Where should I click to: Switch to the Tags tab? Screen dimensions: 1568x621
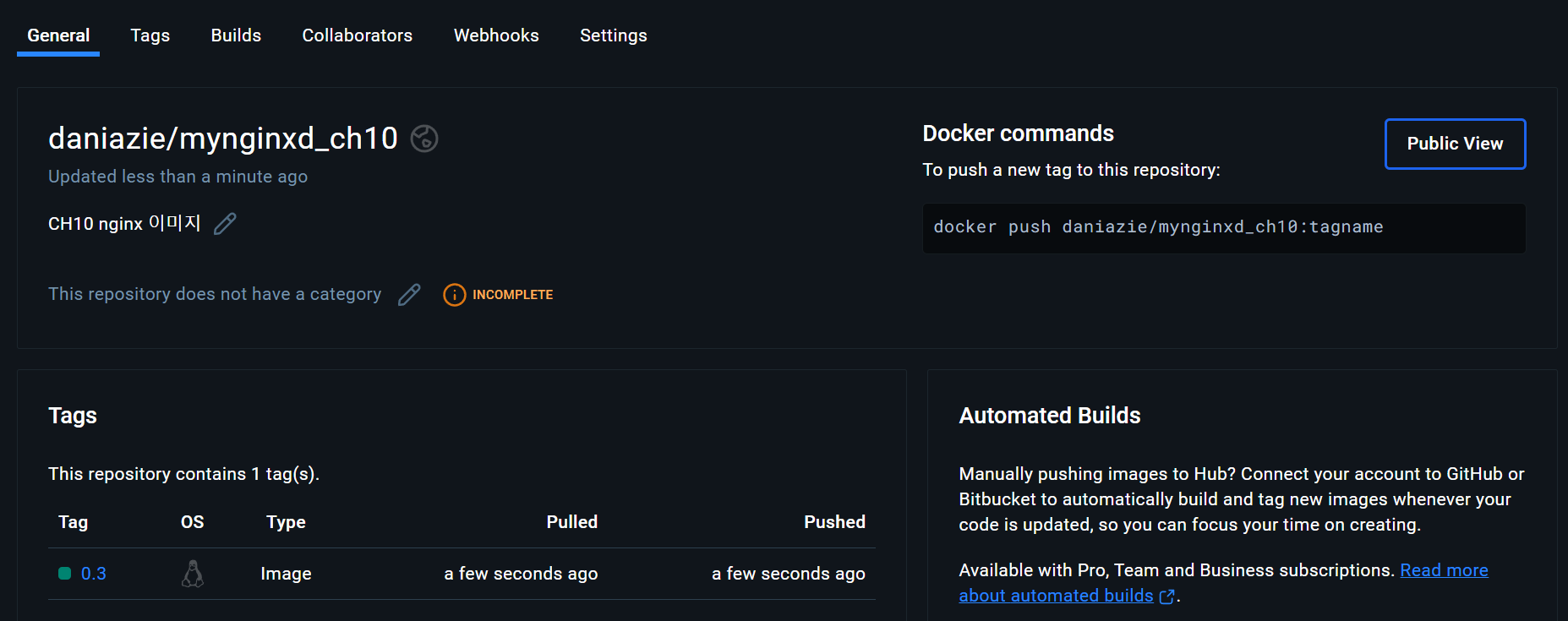click(x=150, y=35)
